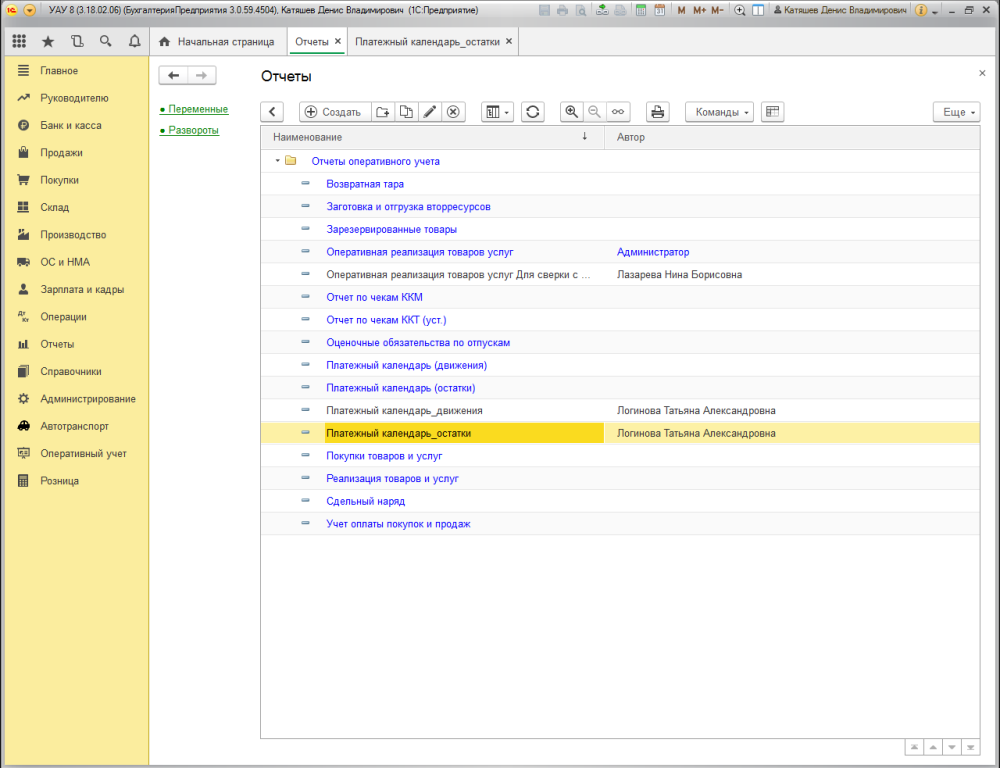Screen dimensions: 1000x768
Task: Click the info icon in title bar
Action: pyautogui.click(x=921, y=10)
